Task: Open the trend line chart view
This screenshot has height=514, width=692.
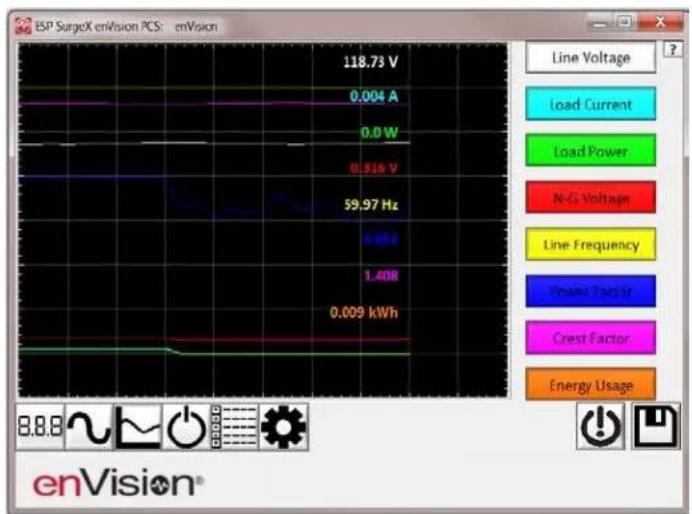Action: tap(138, 427)
